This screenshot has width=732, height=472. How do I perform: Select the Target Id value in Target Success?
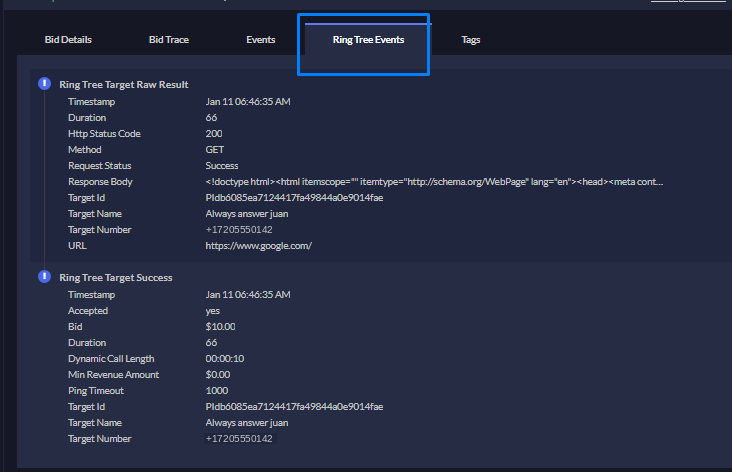click(294, 407)
